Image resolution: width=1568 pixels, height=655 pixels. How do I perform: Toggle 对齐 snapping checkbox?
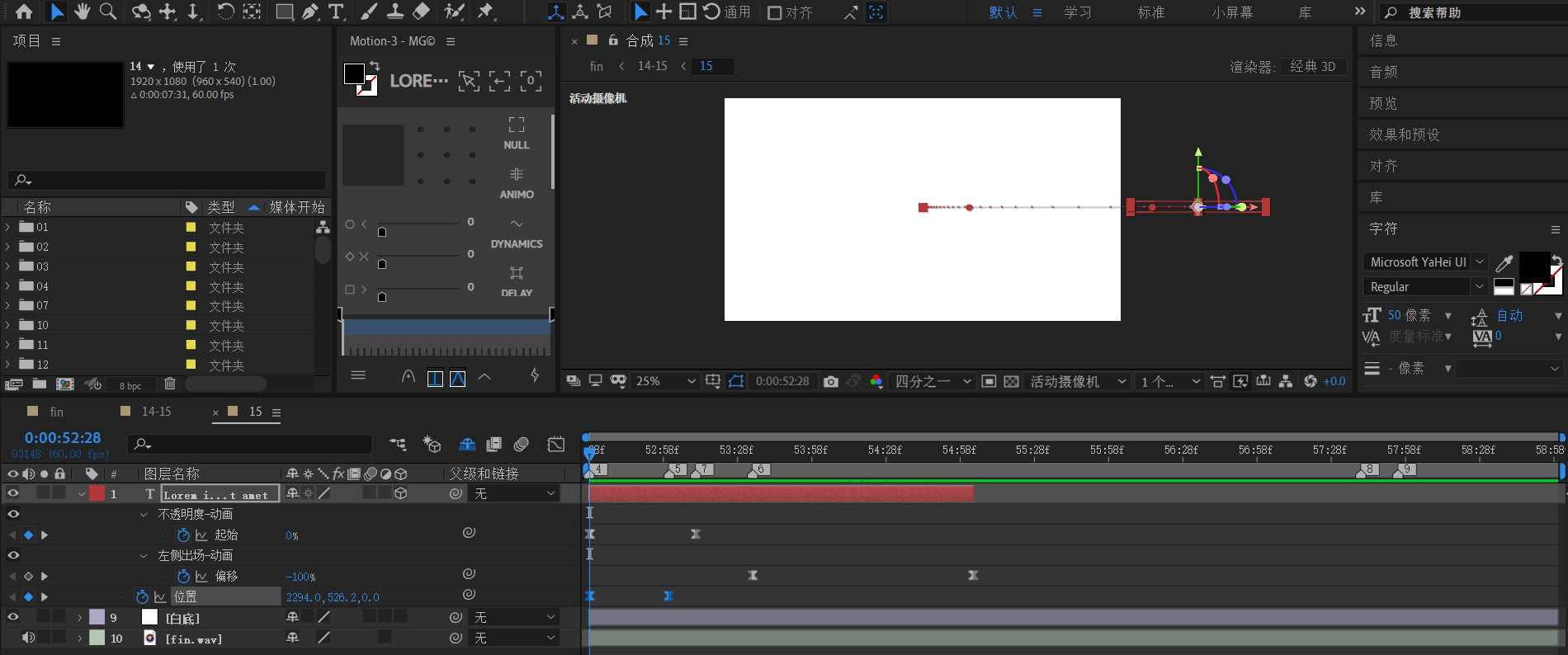(x=774, y=12)
